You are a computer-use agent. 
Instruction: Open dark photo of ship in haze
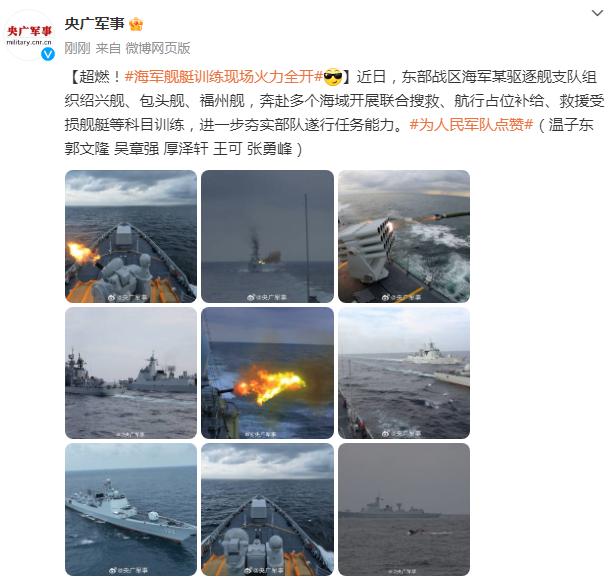(404, 509)
